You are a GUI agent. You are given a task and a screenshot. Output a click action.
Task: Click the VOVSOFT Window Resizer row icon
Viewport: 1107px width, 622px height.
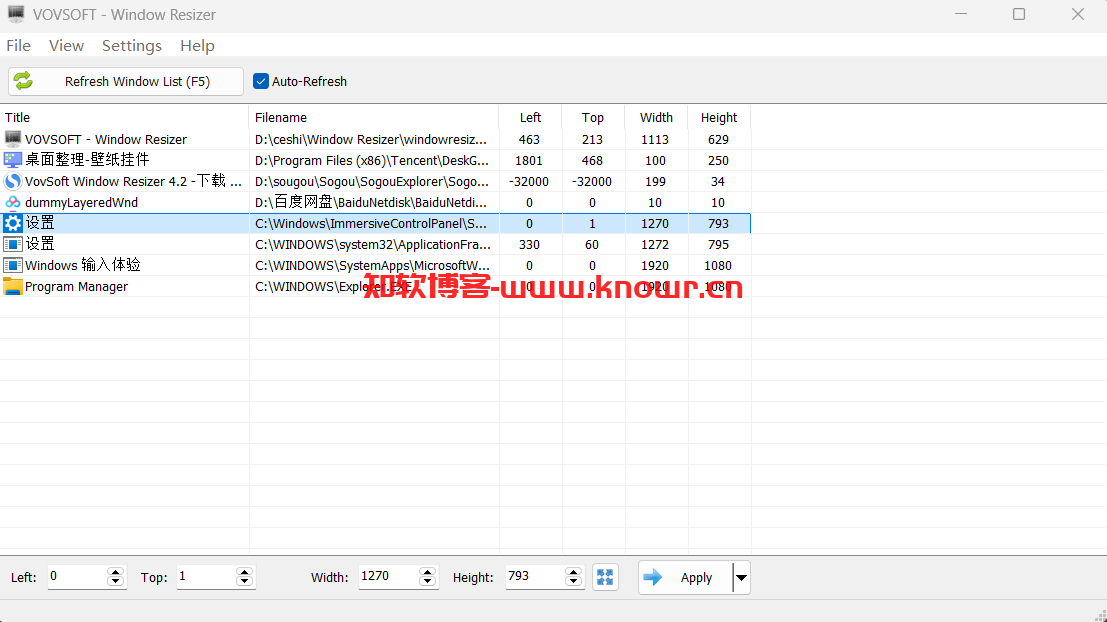13,139
